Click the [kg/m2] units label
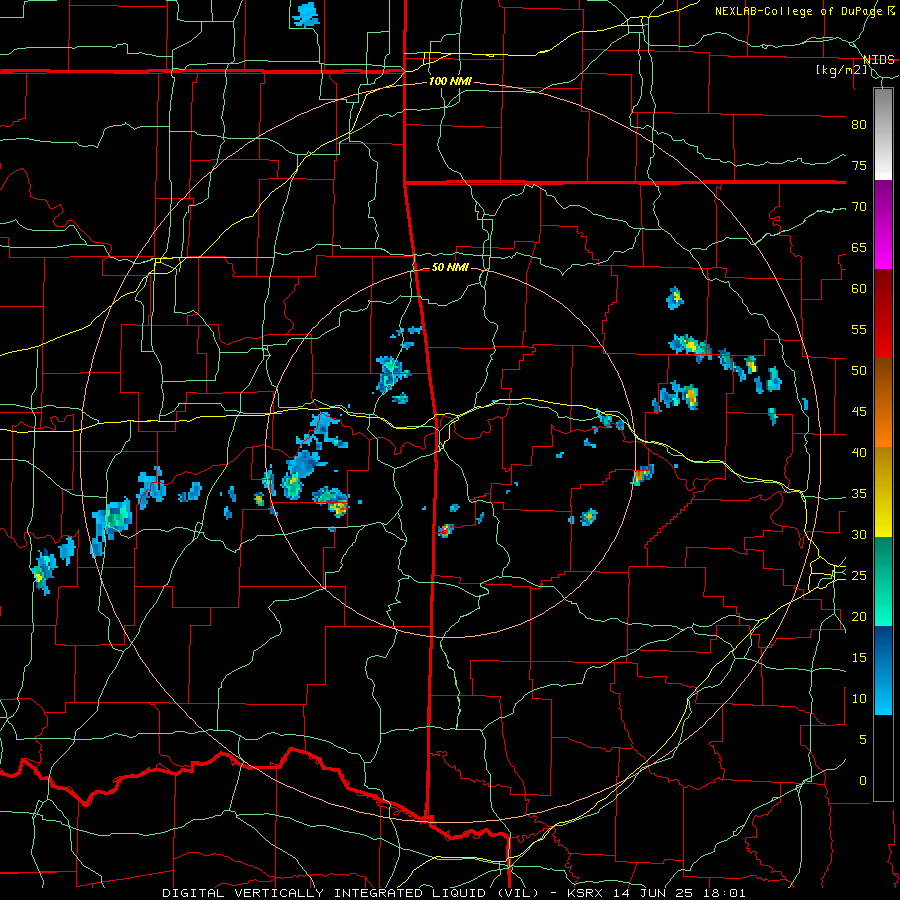The image size is (900, 900). (x=841, y=70)
